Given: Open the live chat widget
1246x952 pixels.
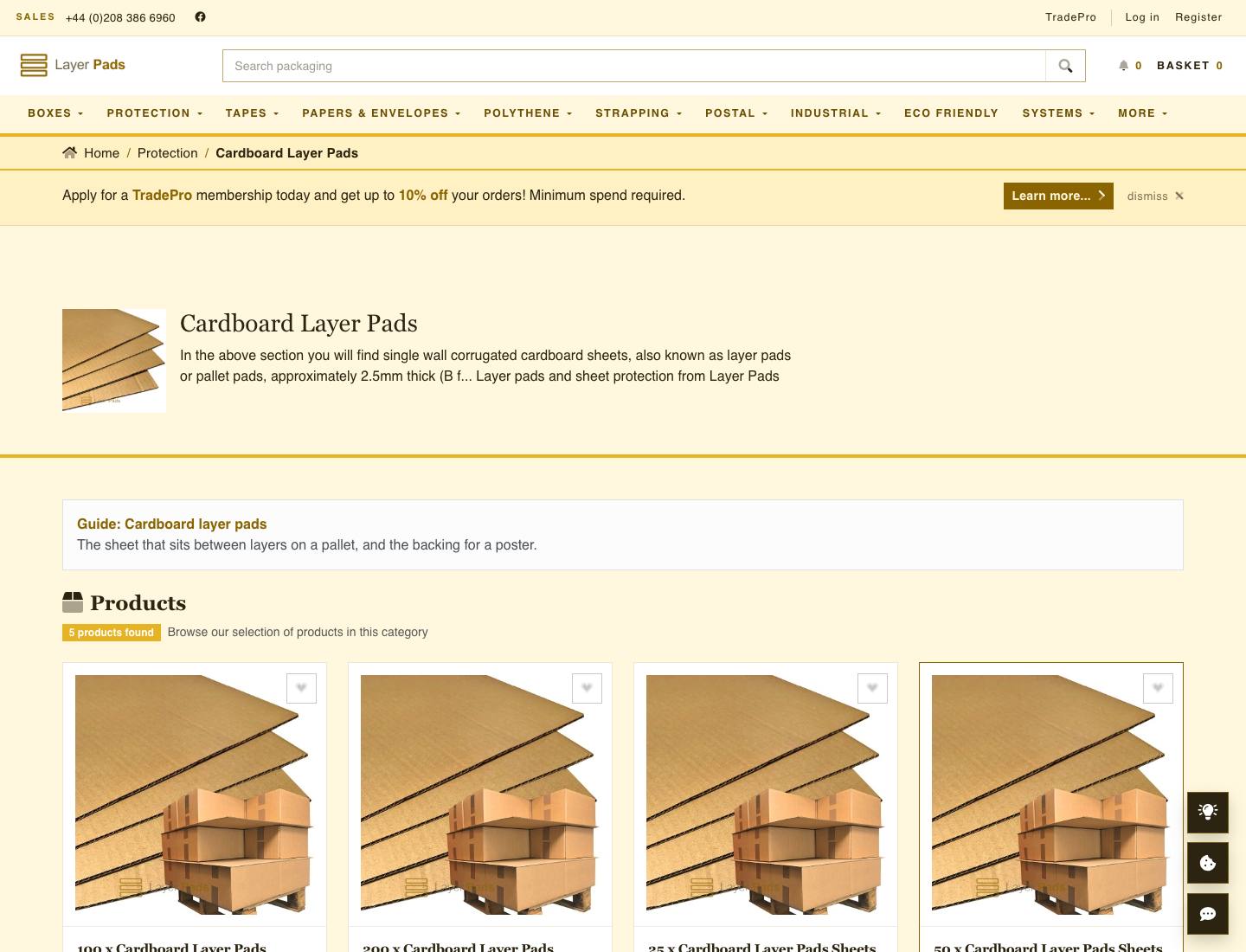Looking at the screenshot, I should click(1208, 913).
